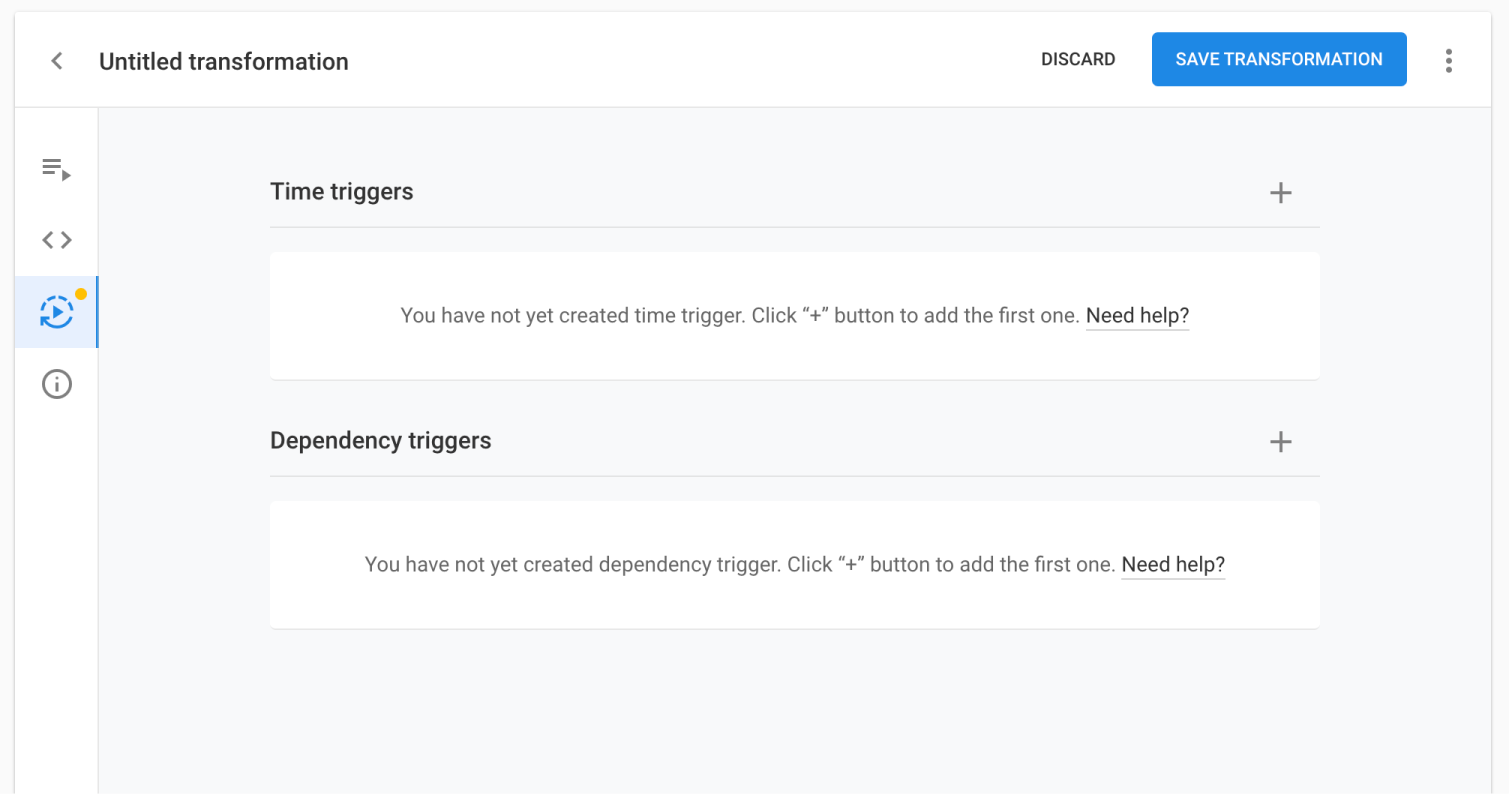1509x794 pixels.
Task: Go back using the left chevron arrow
Action: (57, 61)
